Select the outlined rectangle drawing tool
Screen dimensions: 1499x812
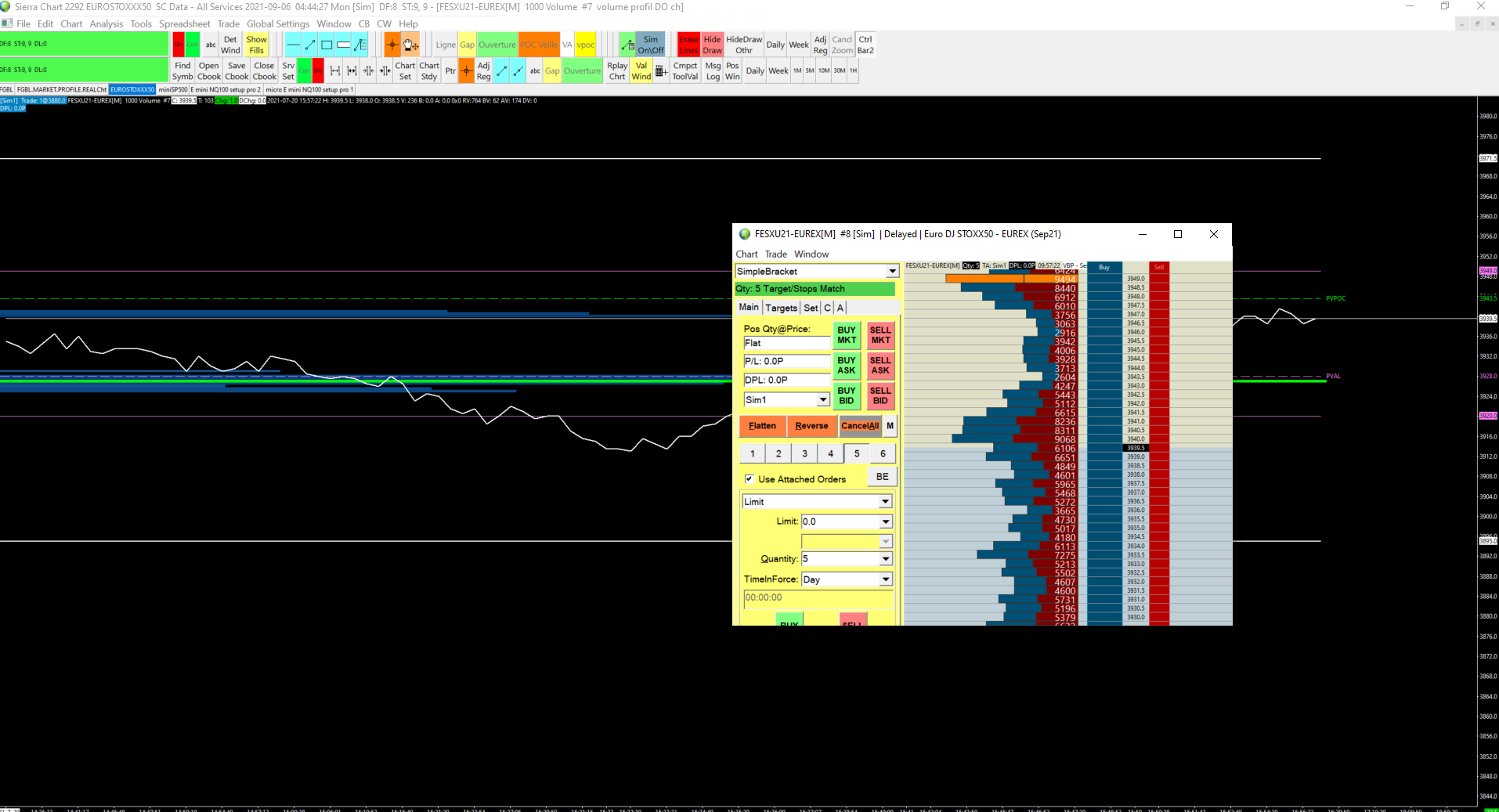click(327, 45)
